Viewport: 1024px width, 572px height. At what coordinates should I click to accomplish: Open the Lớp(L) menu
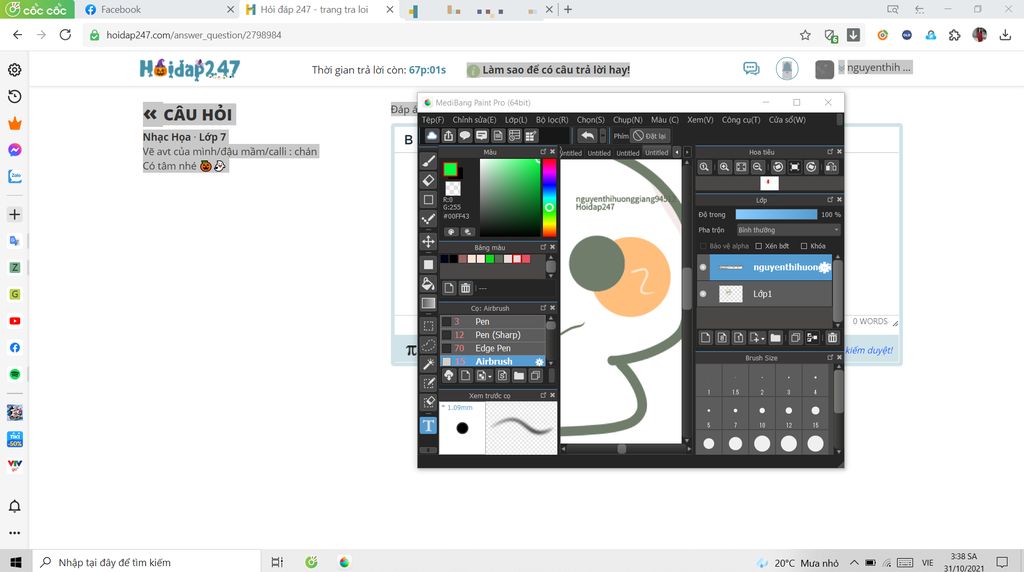tap(516, 120)
